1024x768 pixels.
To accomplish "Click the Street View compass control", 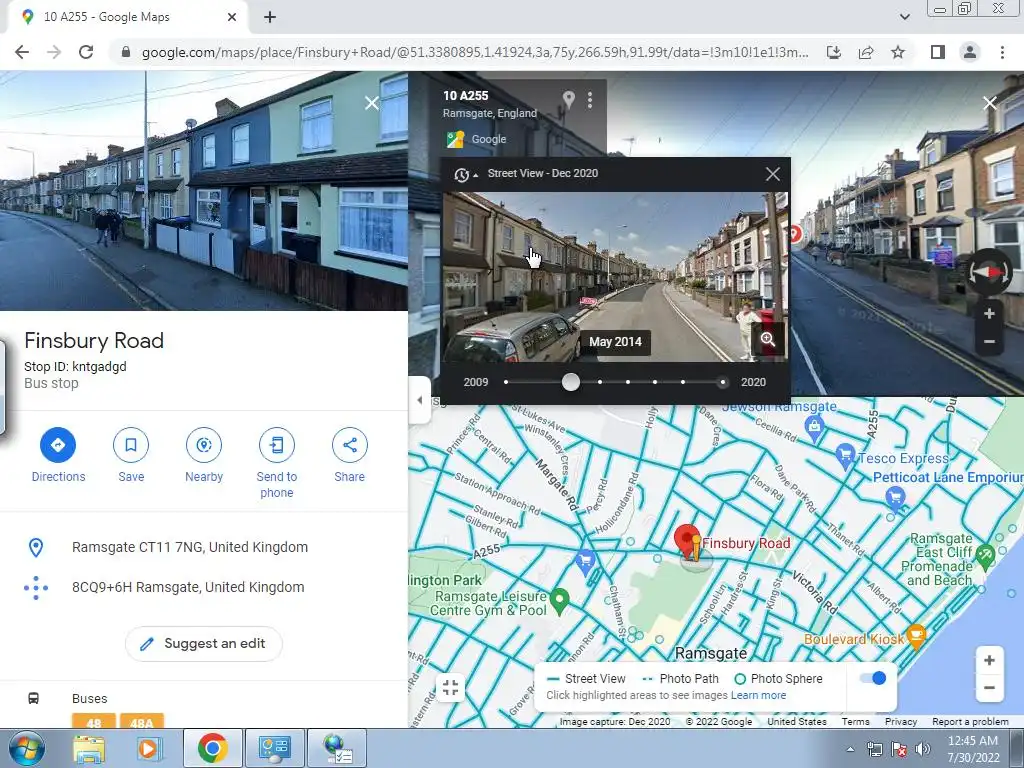I will (x=989, y=272).
